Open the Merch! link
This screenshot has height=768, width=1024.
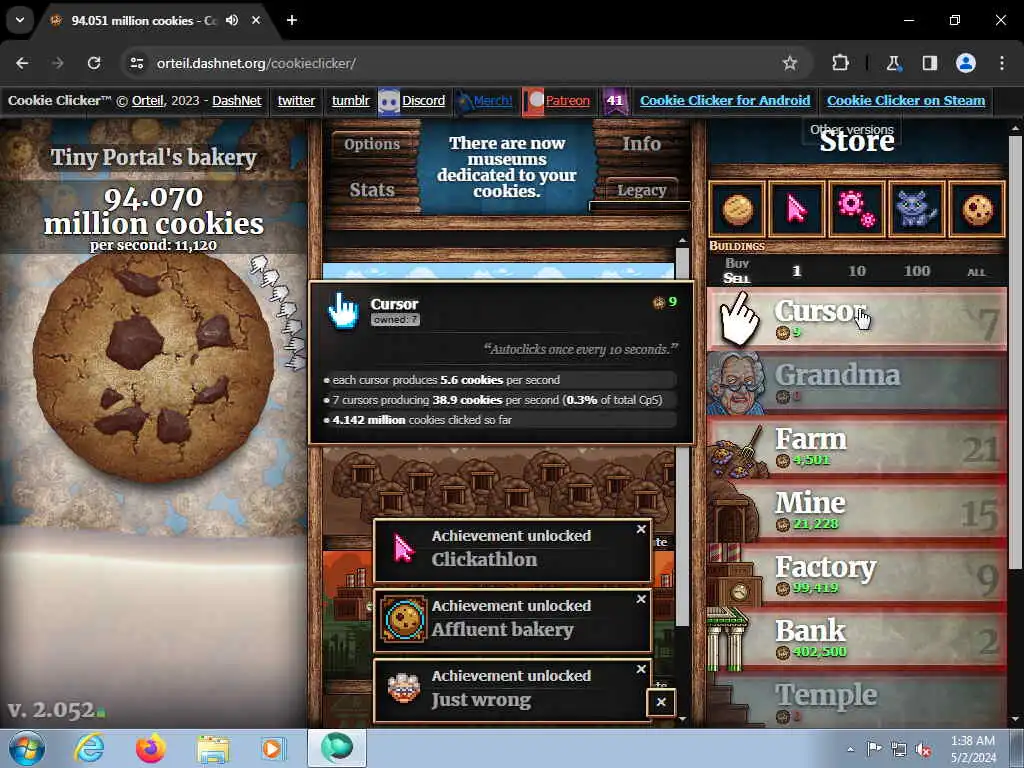[x=492, y=101]
